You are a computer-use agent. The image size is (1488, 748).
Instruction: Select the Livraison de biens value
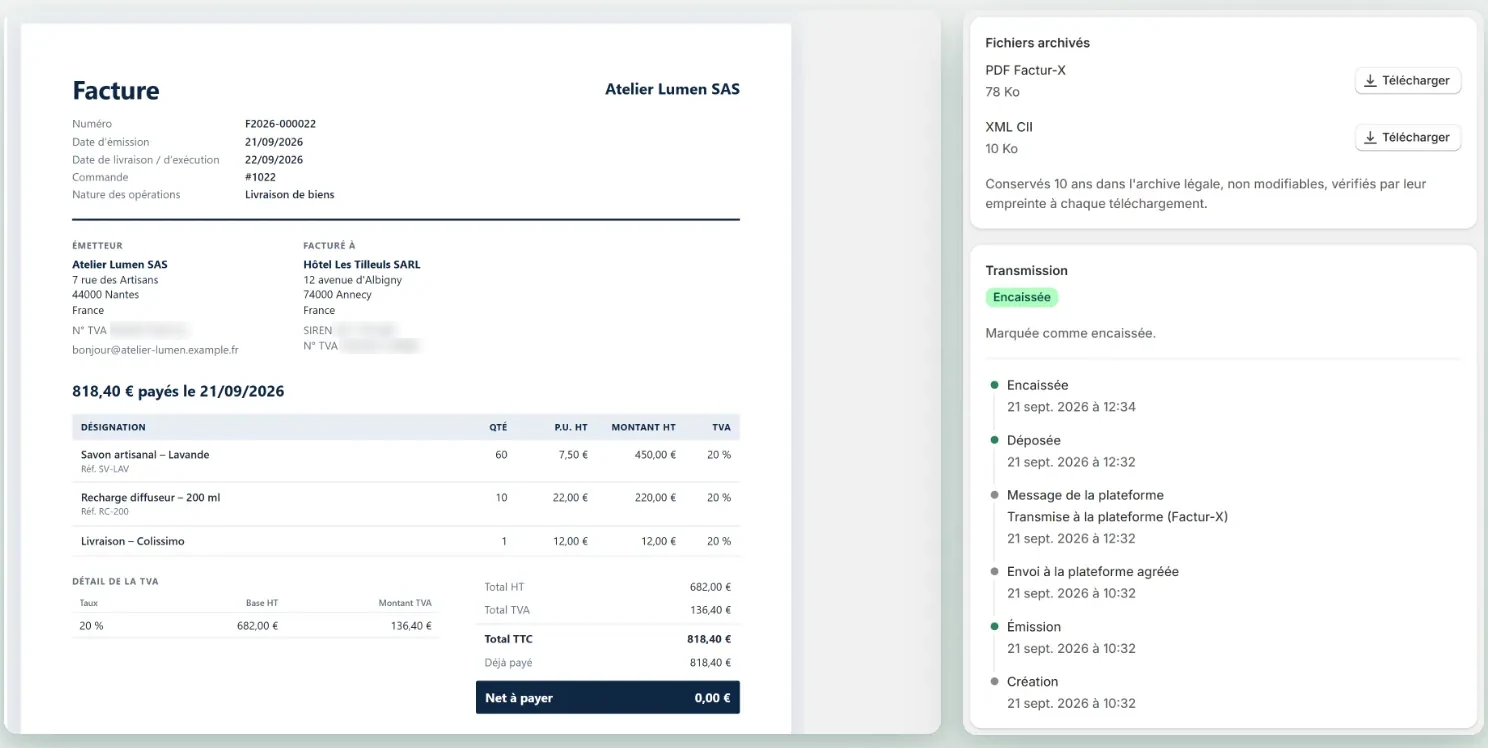(x=290, y=195)
